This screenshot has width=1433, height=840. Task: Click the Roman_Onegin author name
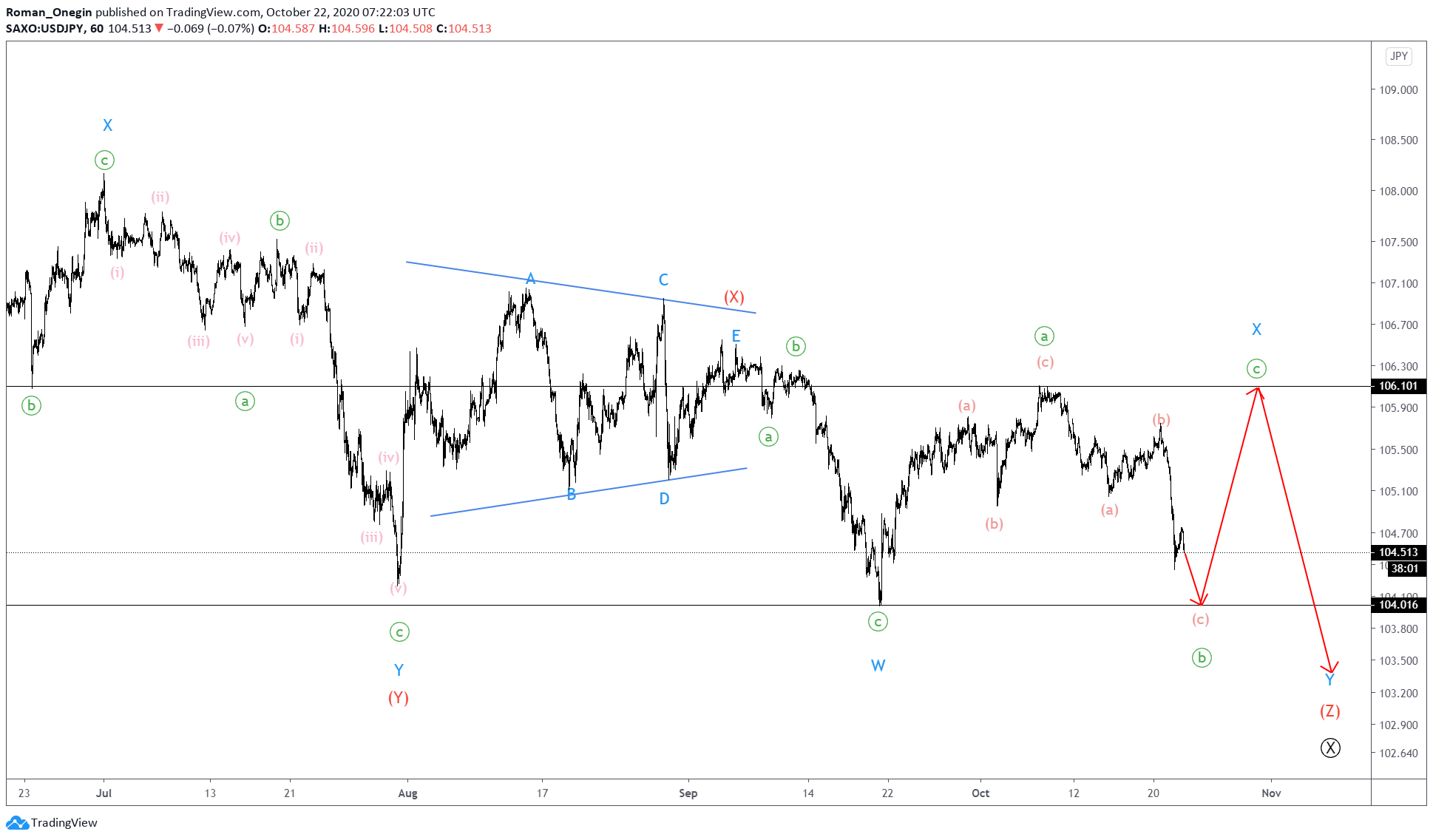(x=49, y=12)
